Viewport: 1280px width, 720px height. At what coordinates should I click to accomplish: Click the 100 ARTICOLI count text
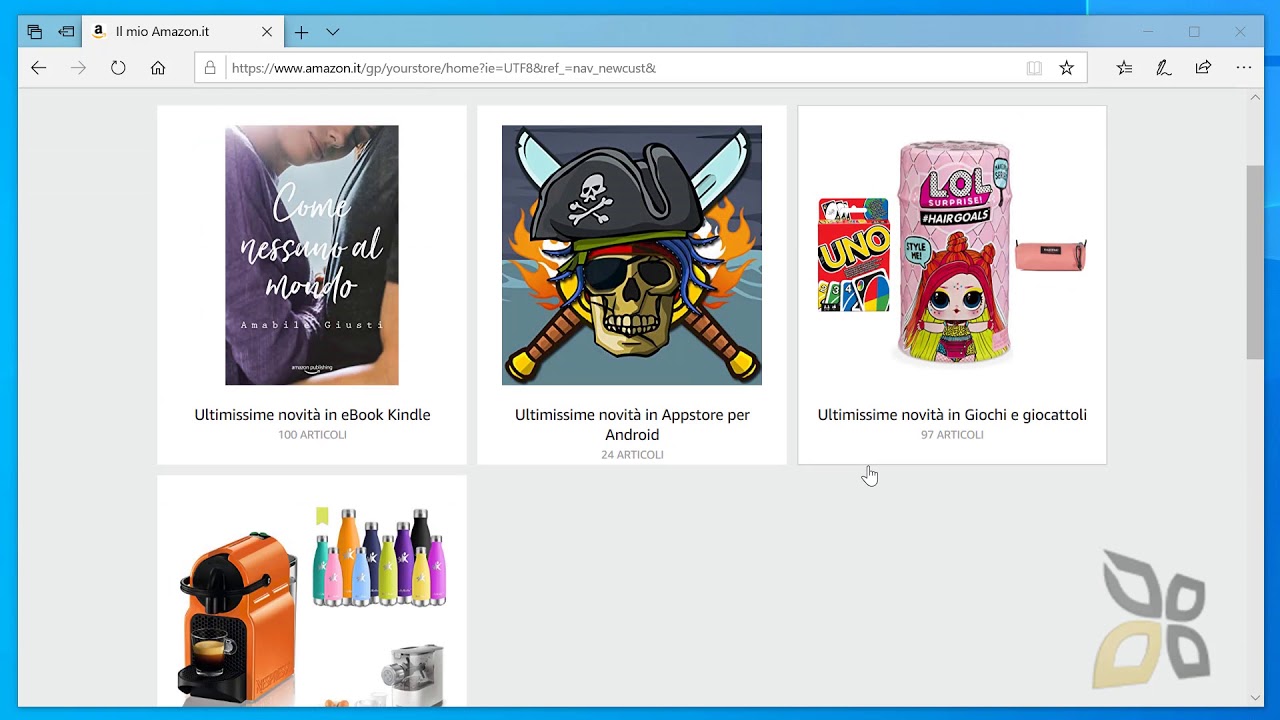point(312,435)
